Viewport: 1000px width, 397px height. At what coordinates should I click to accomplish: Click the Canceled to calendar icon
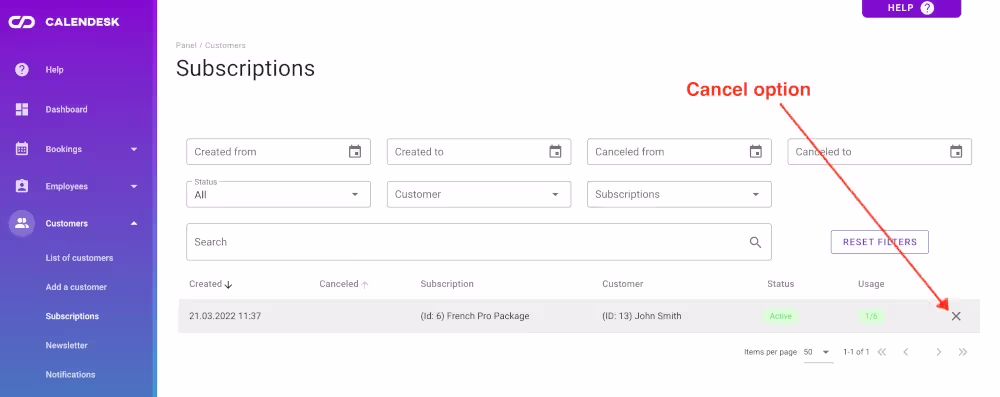[x=956, y=152]
